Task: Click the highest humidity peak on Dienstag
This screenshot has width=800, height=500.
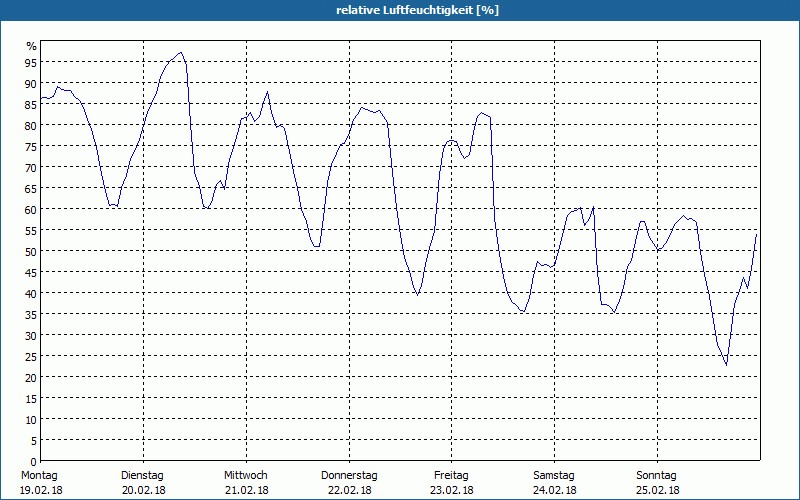Action: pyautogui.click(x=180, y=53)
